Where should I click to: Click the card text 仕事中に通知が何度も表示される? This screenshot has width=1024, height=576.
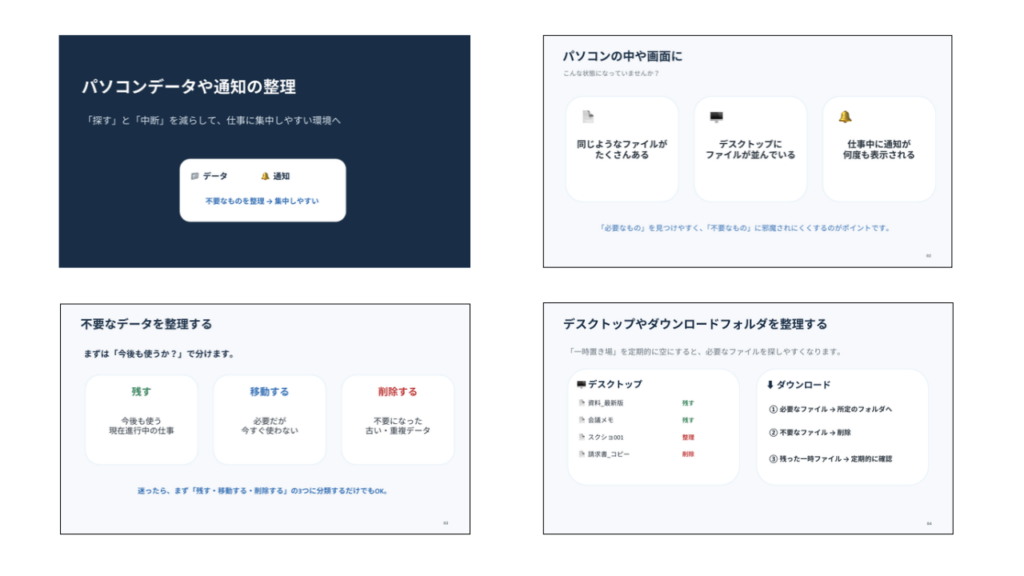tap(878, 150)
